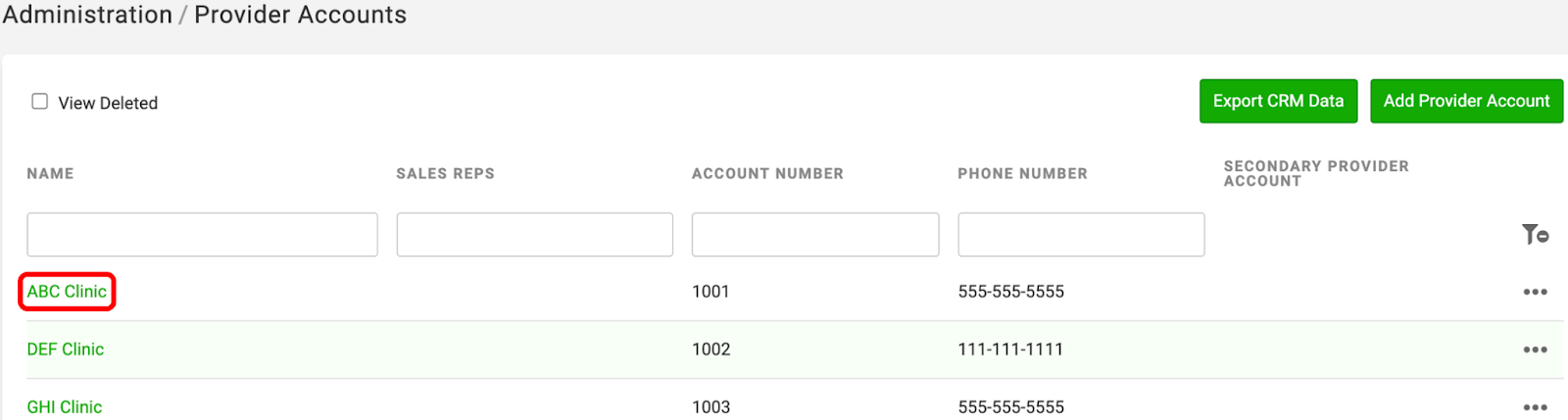Sort by the Name column header
This screenshot has width=1568, height=420.
click(50, 173)
